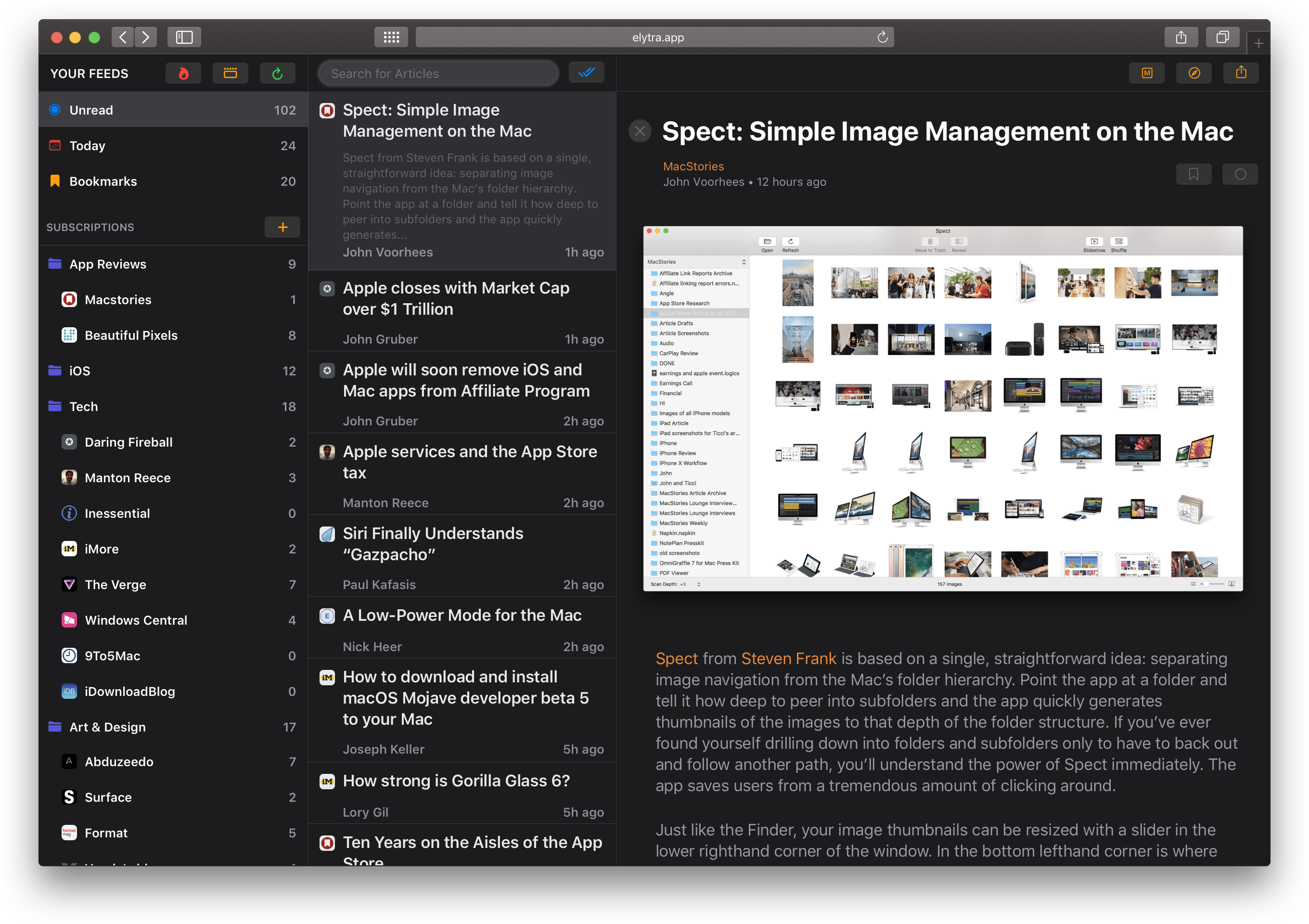Click the MacStories source link

click(x=693, y=166)
